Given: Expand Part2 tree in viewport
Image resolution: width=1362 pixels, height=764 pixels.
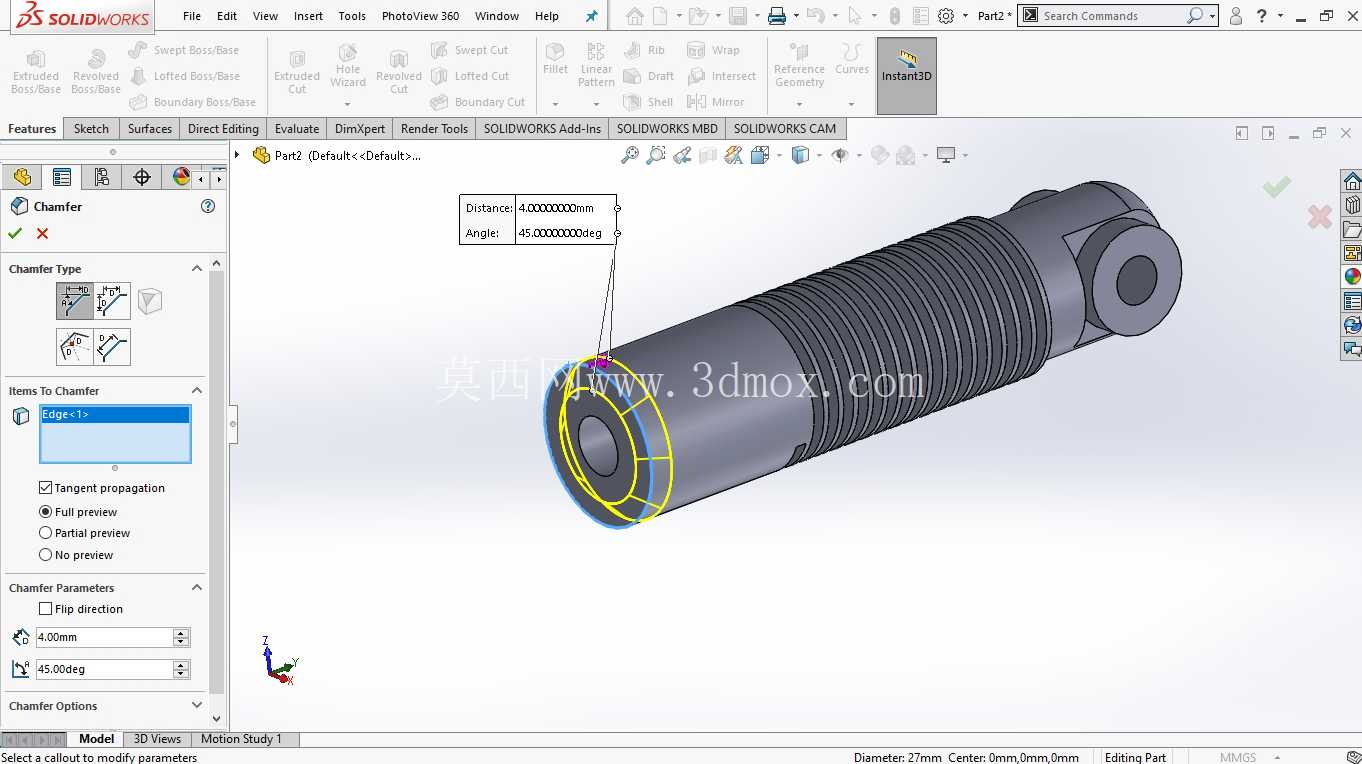Looking at the screenshot, I should click(x=237, y=155).
